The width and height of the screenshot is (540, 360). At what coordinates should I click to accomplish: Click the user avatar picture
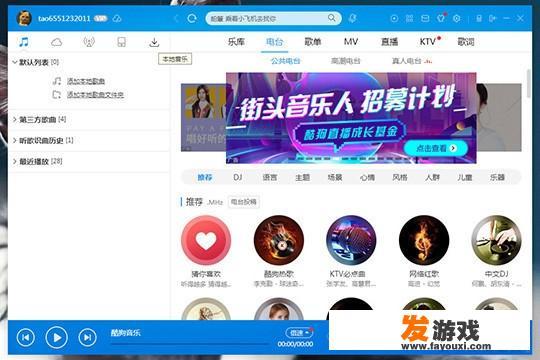coord(24,18)
